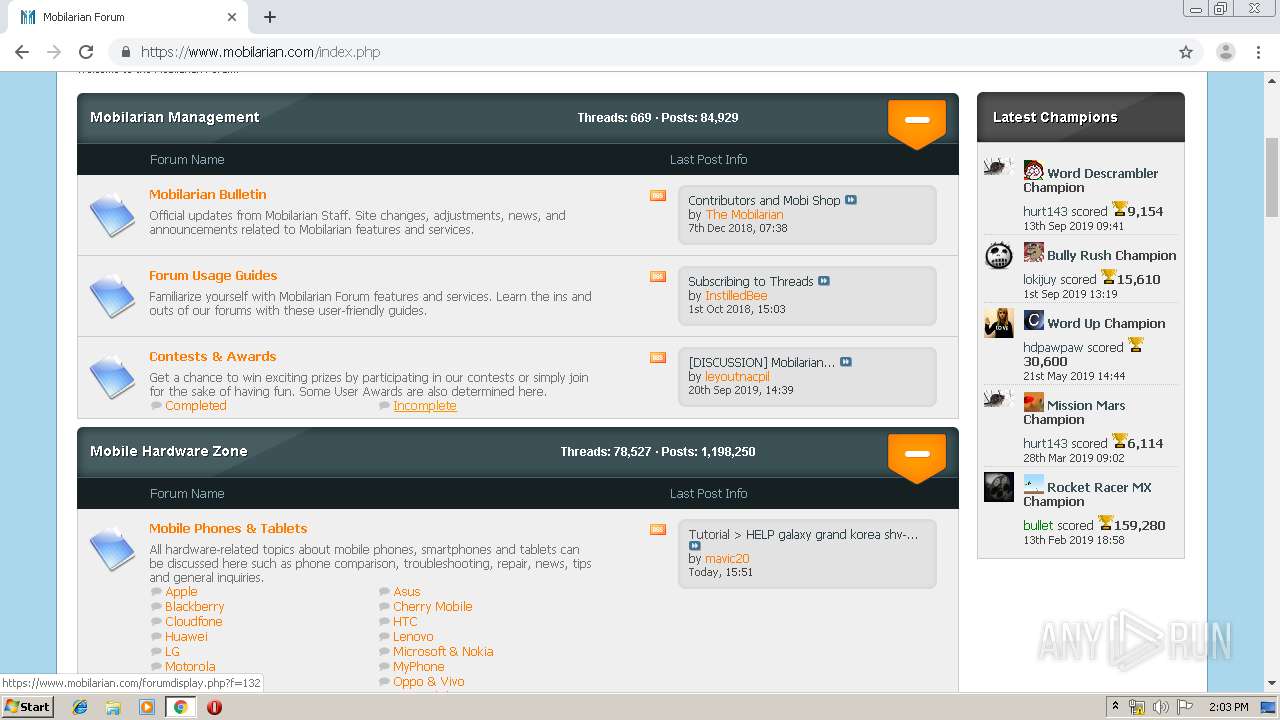Open RSS feed for Mobilarian Bulletin
Image resolution: width=1280 pixels, height=720 pixels.
(658, 196)
